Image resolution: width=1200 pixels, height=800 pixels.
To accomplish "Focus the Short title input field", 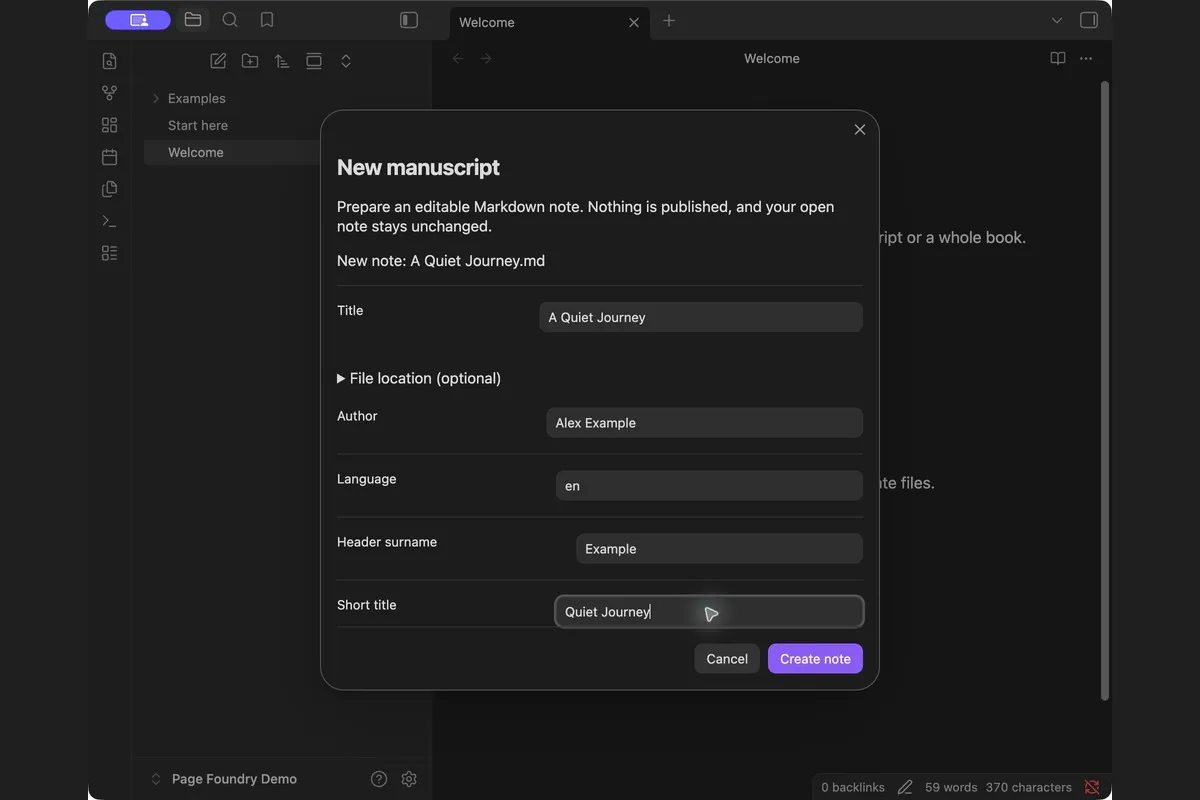I will pos(709,611).
